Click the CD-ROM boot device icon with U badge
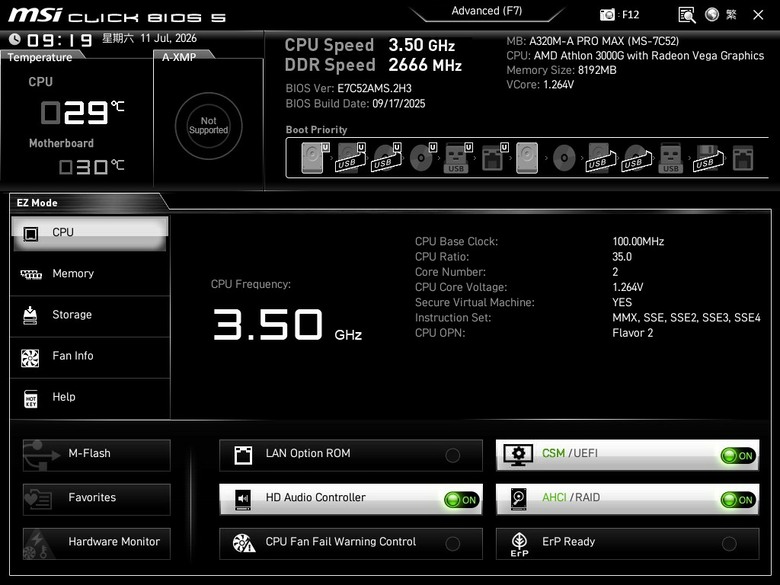This screenshot has height=585, width=780. [x=423, y=158]
